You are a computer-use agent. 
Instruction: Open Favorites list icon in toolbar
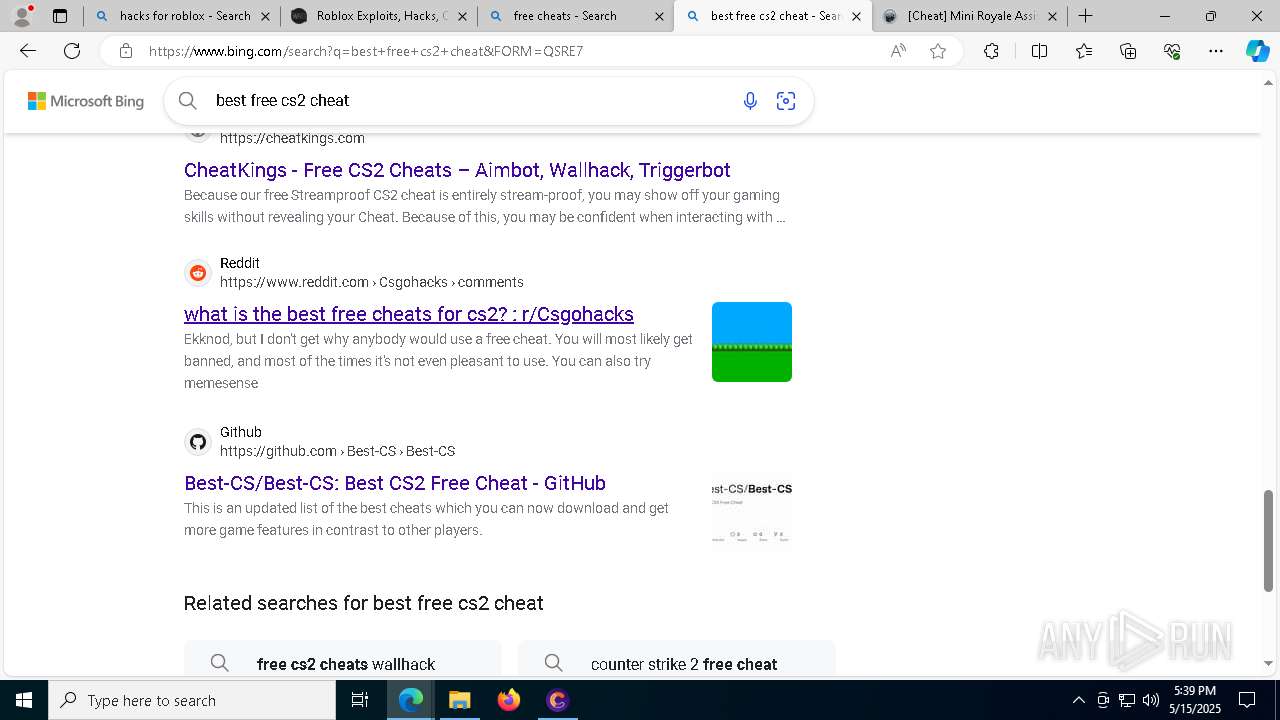click(x=1084, y=51)
